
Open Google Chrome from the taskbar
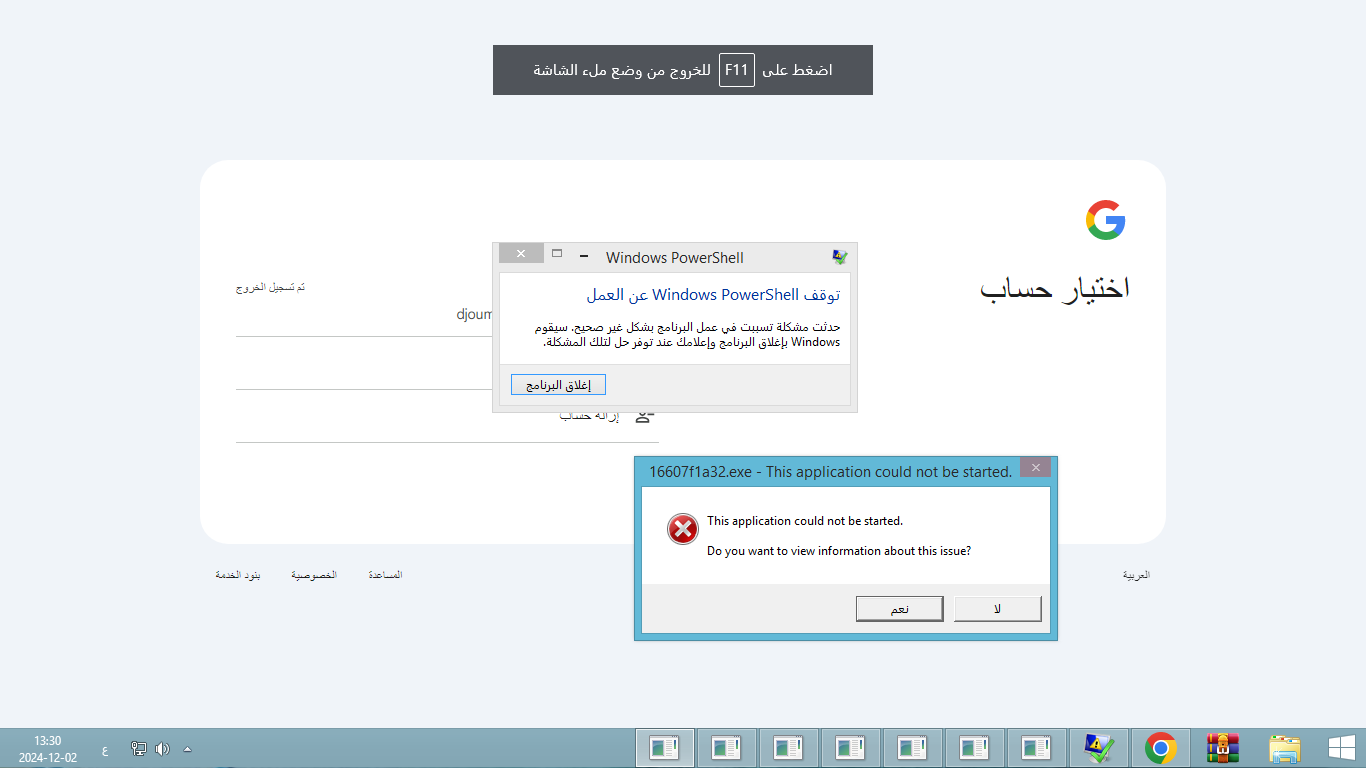tap(1160, 748)
